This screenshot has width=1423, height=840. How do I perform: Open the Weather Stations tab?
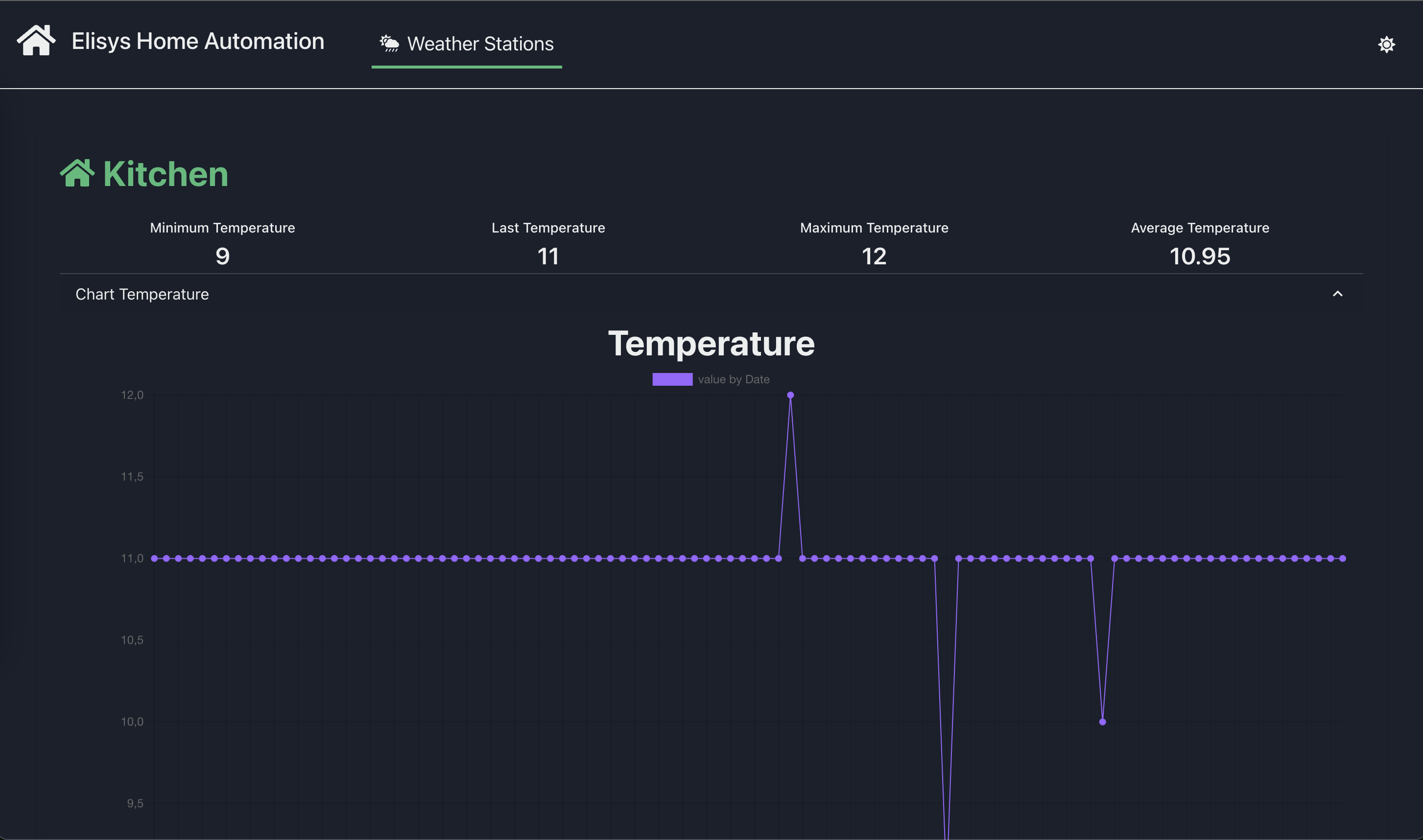point(479,44)
